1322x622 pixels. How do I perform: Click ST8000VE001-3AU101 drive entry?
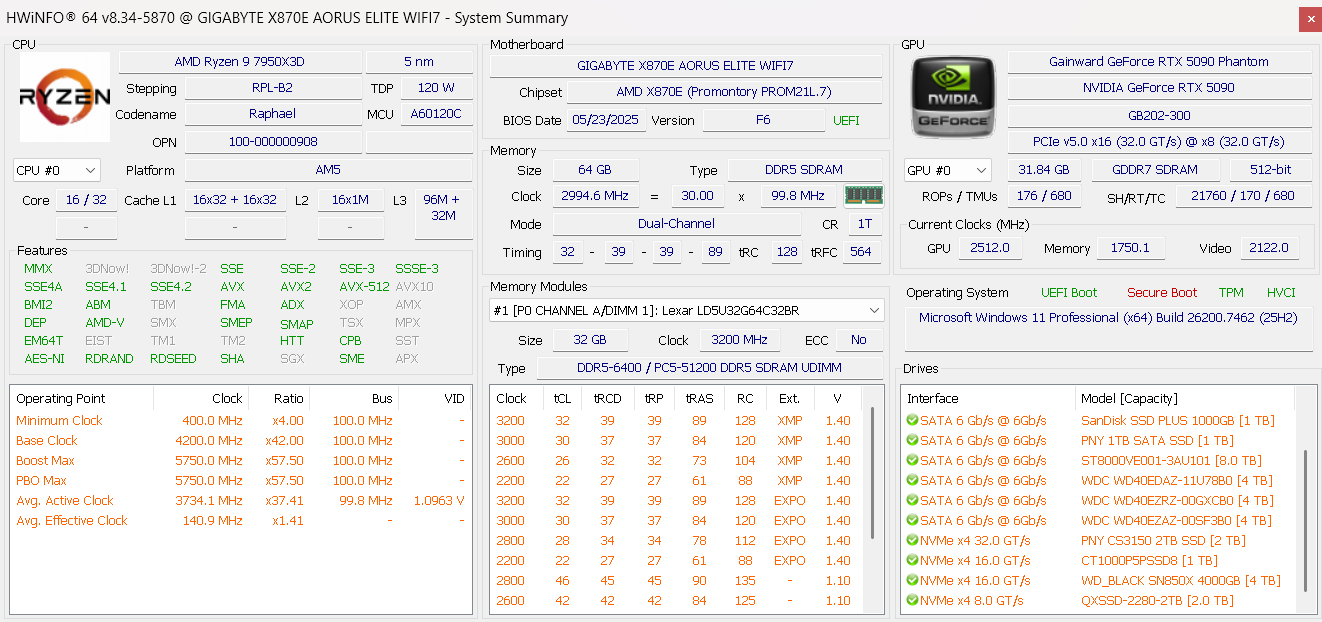click(1171, 460)
